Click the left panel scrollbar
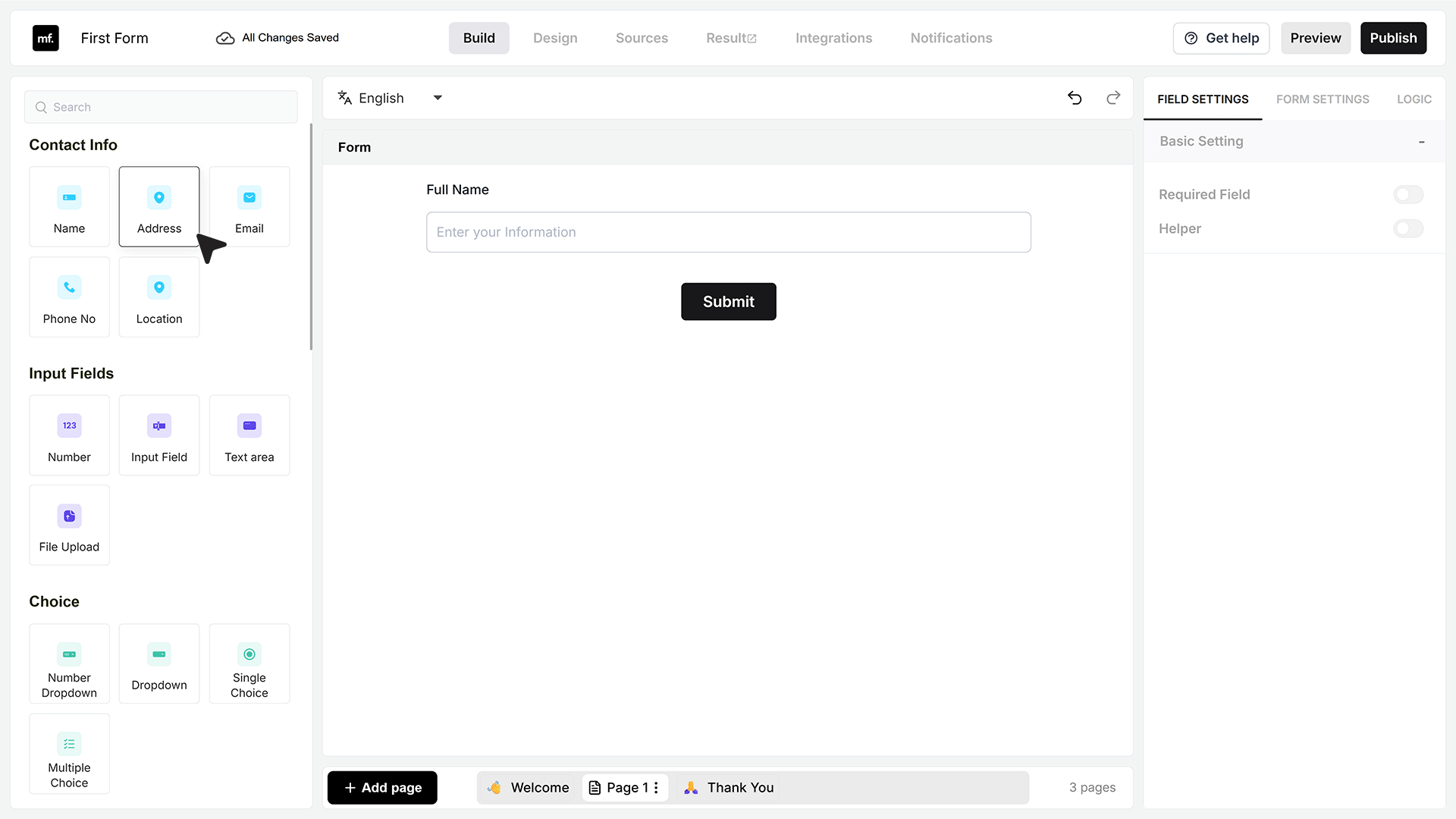Image resolution: width=1456 pixels, height=819 pixels. [311, 237]
